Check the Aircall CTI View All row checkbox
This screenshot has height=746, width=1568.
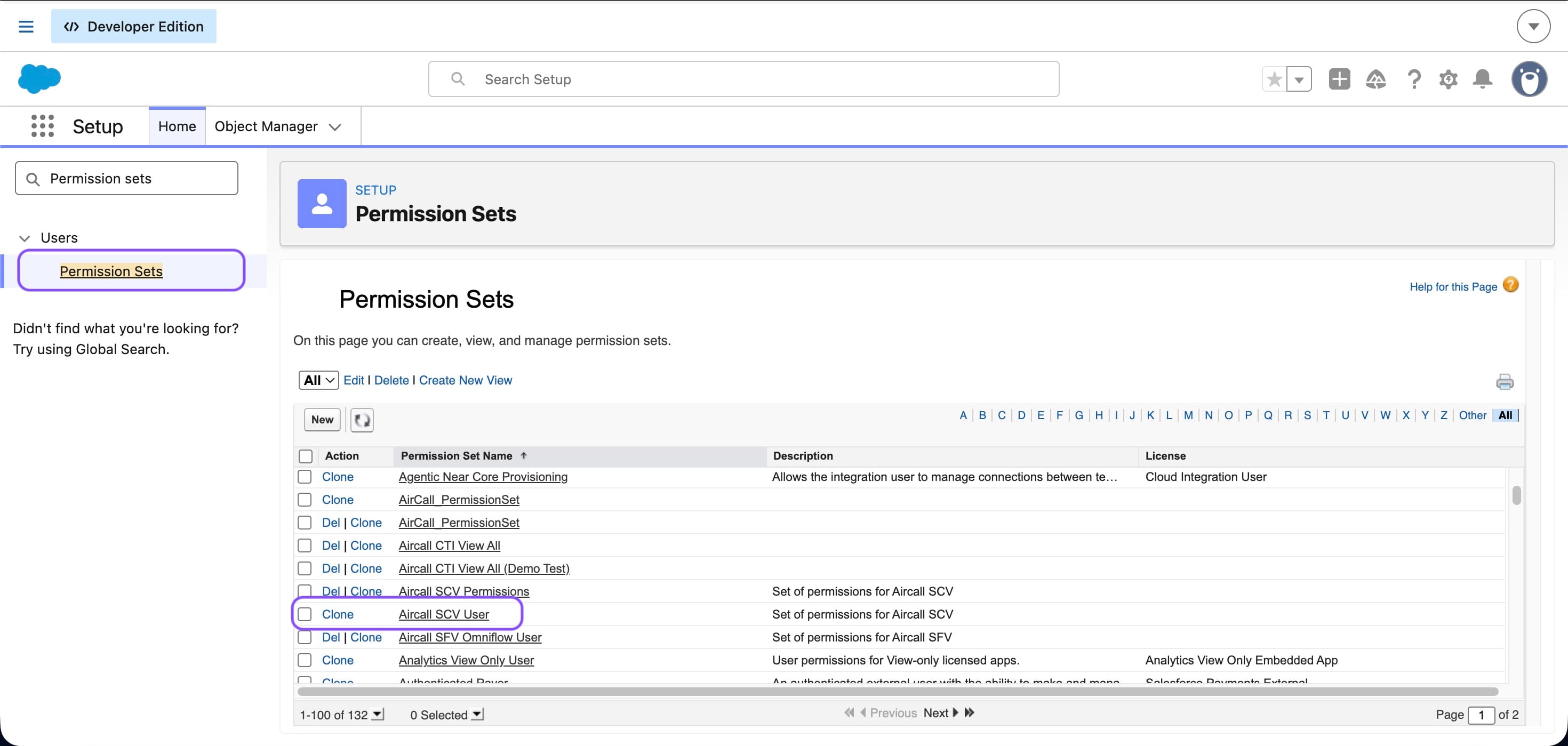(x=305, y=546)
